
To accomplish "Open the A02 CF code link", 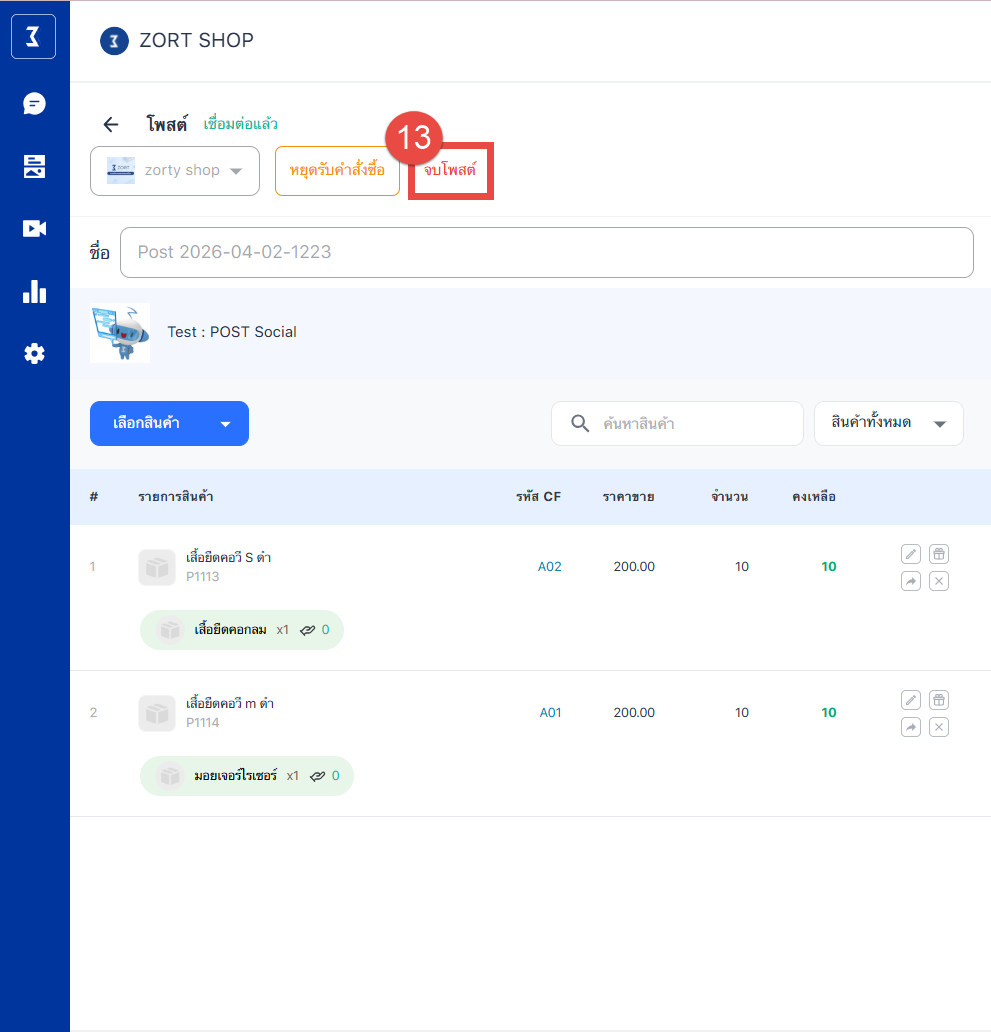I will (x=550, y=567).
